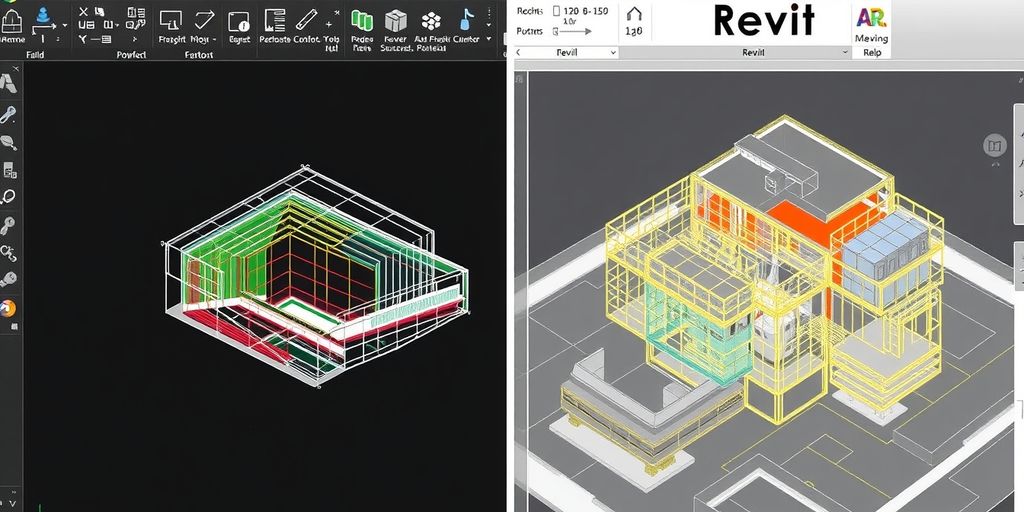The height and width of the screenshot is (512, 1024).
Task: Click the large 'Revit' title text
Action: pos(764,21)
